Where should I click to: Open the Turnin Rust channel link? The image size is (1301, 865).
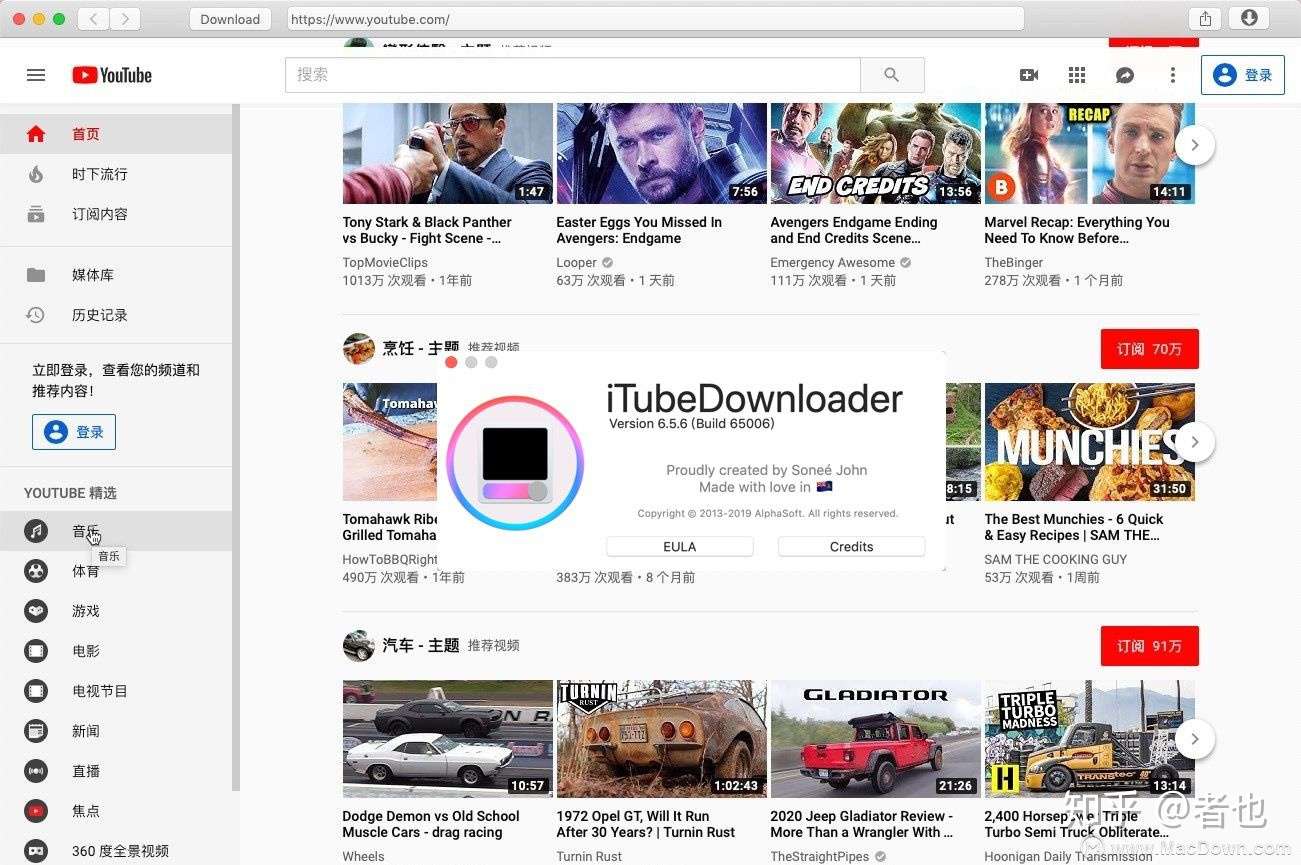[589, 857]
